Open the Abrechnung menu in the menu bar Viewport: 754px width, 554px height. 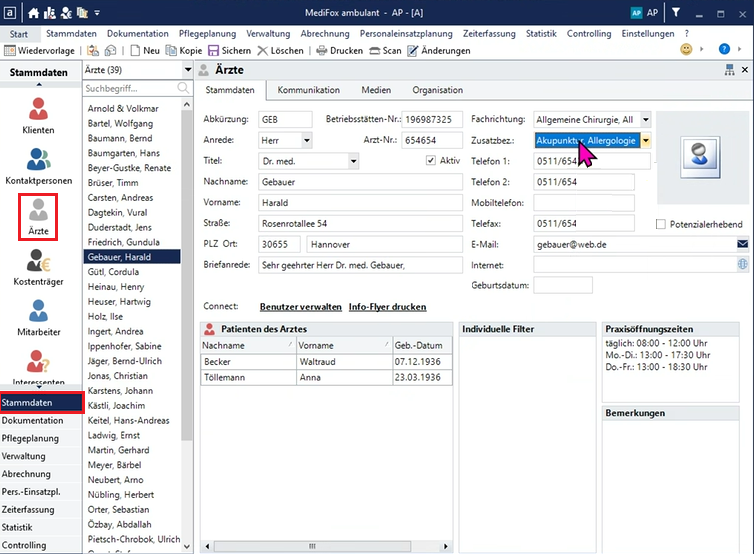[x=325, y=33]
